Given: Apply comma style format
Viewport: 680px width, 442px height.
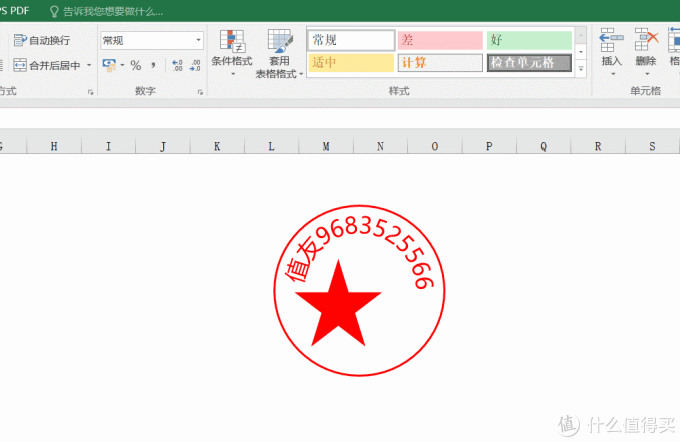Looking at the screenshot, I should tap(154, 65).
